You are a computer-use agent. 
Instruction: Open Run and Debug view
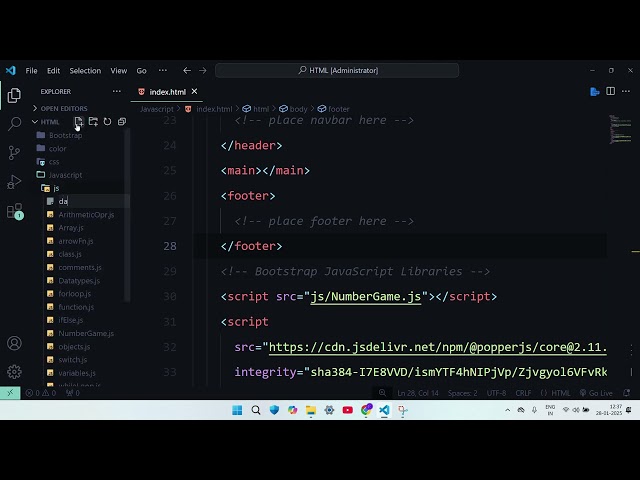(x=14, y=182)
